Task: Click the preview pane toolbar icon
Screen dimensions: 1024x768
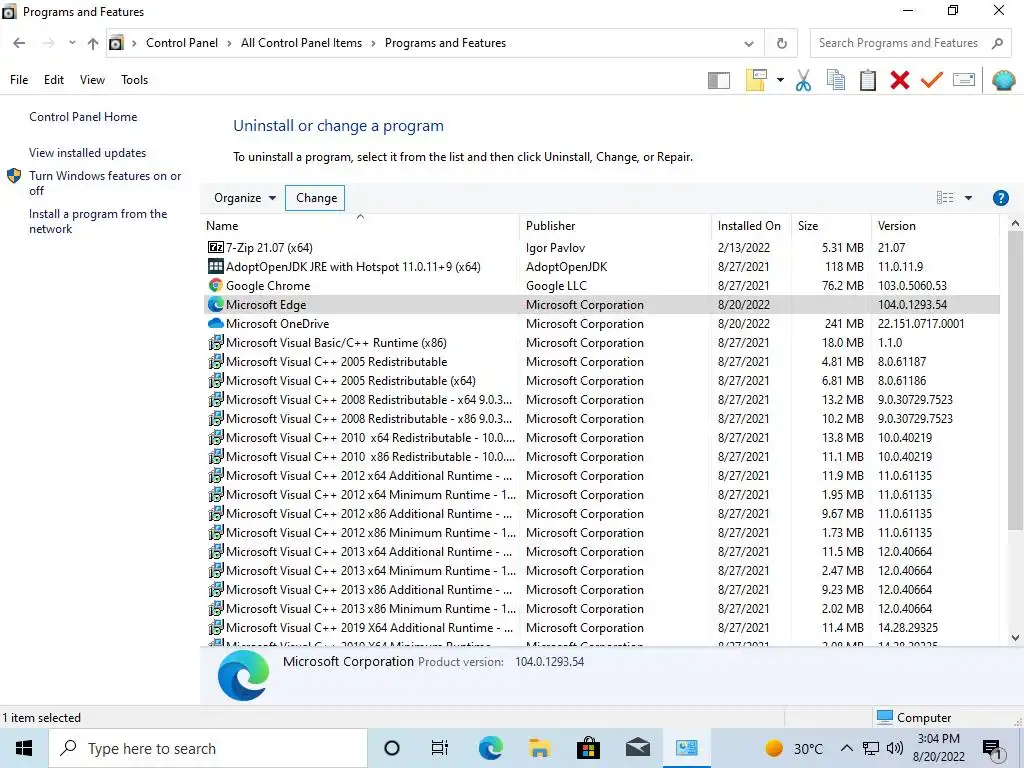Action: (718, 80)
